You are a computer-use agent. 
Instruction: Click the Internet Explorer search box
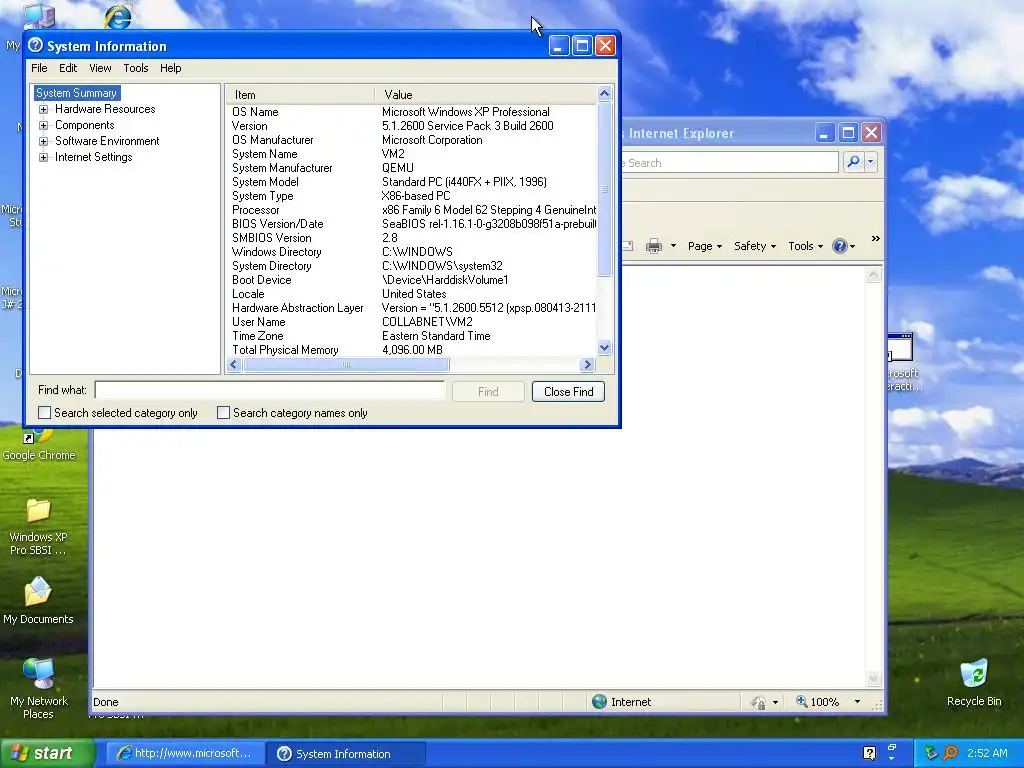click(729, 163)
